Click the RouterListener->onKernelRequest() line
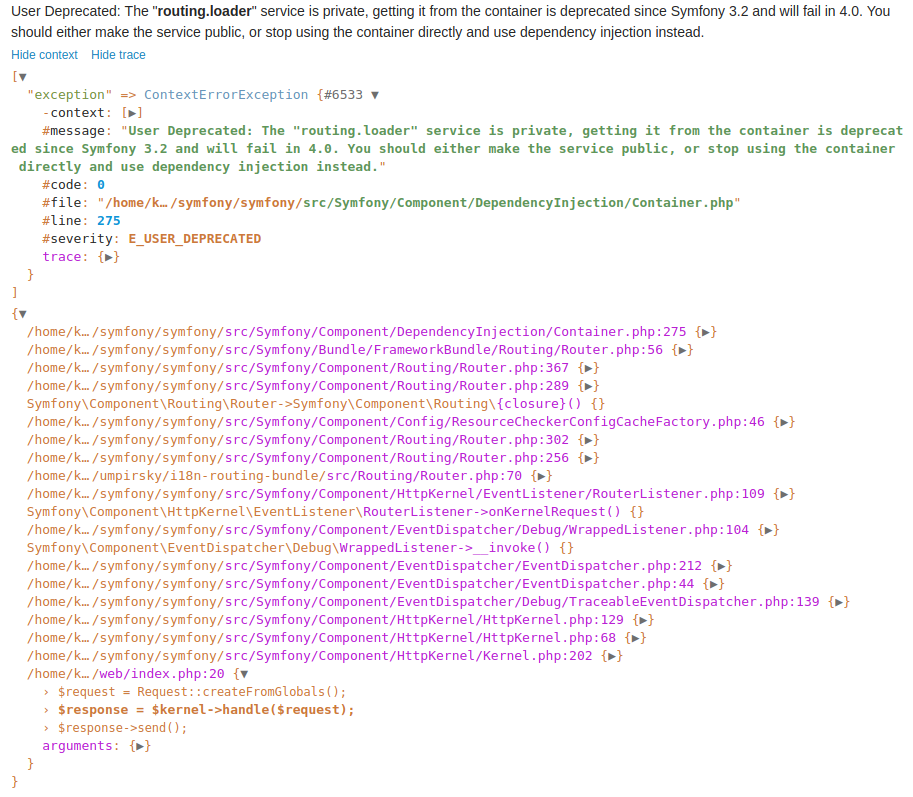Screen dimensions: 913x797 click(324, 512)
